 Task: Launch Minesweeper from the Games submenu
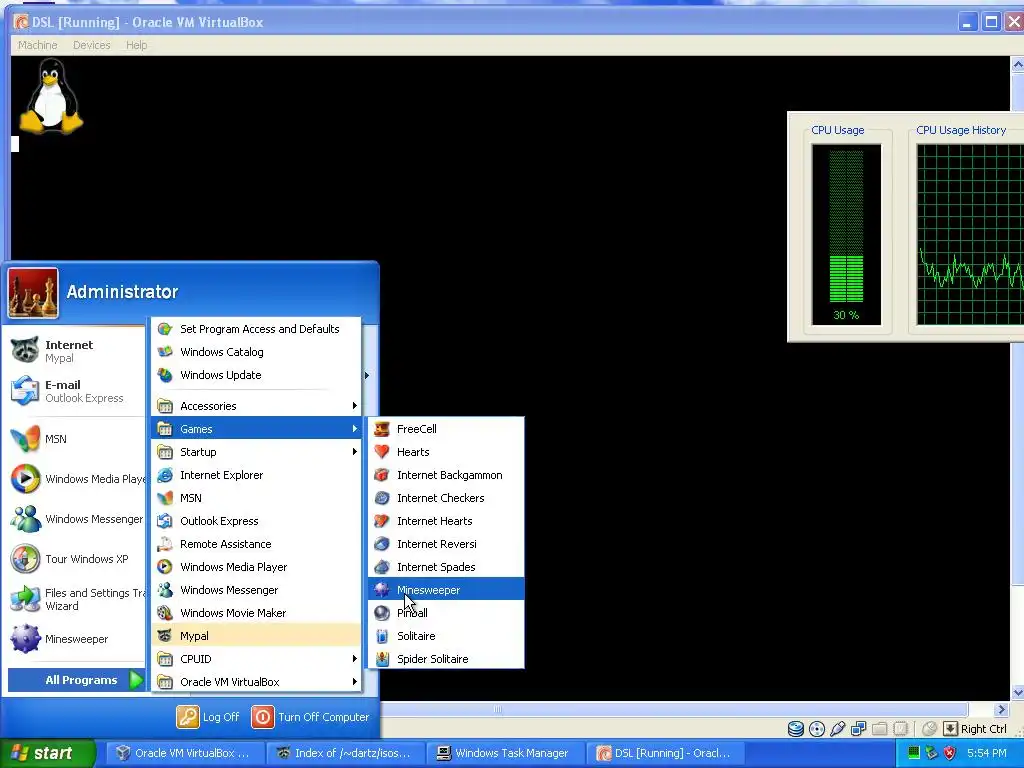pos(446,590)
